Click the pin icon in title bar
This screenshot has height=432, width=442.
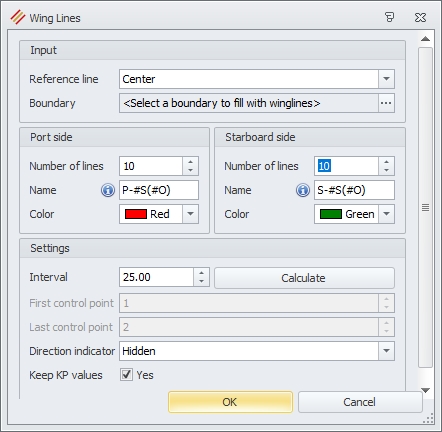(389, 17)
